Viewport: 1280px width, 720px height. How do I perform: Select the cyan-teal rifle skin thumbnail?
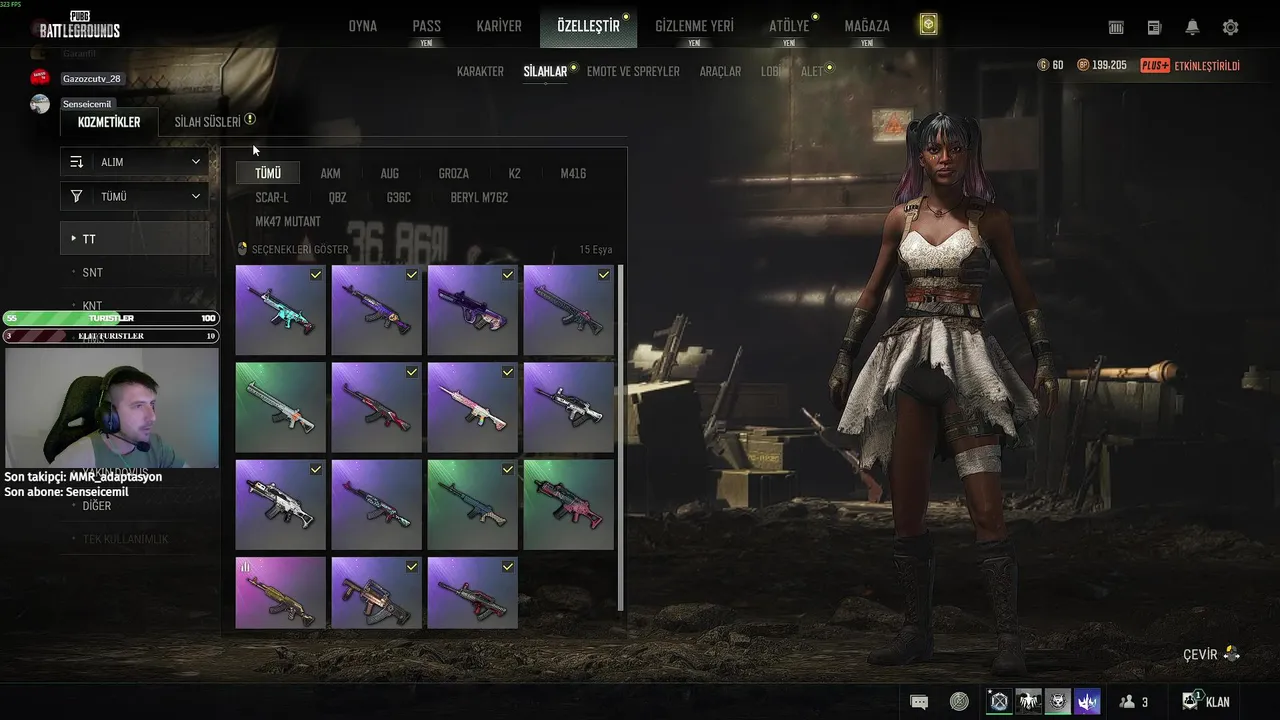click(x=280, y=310)
